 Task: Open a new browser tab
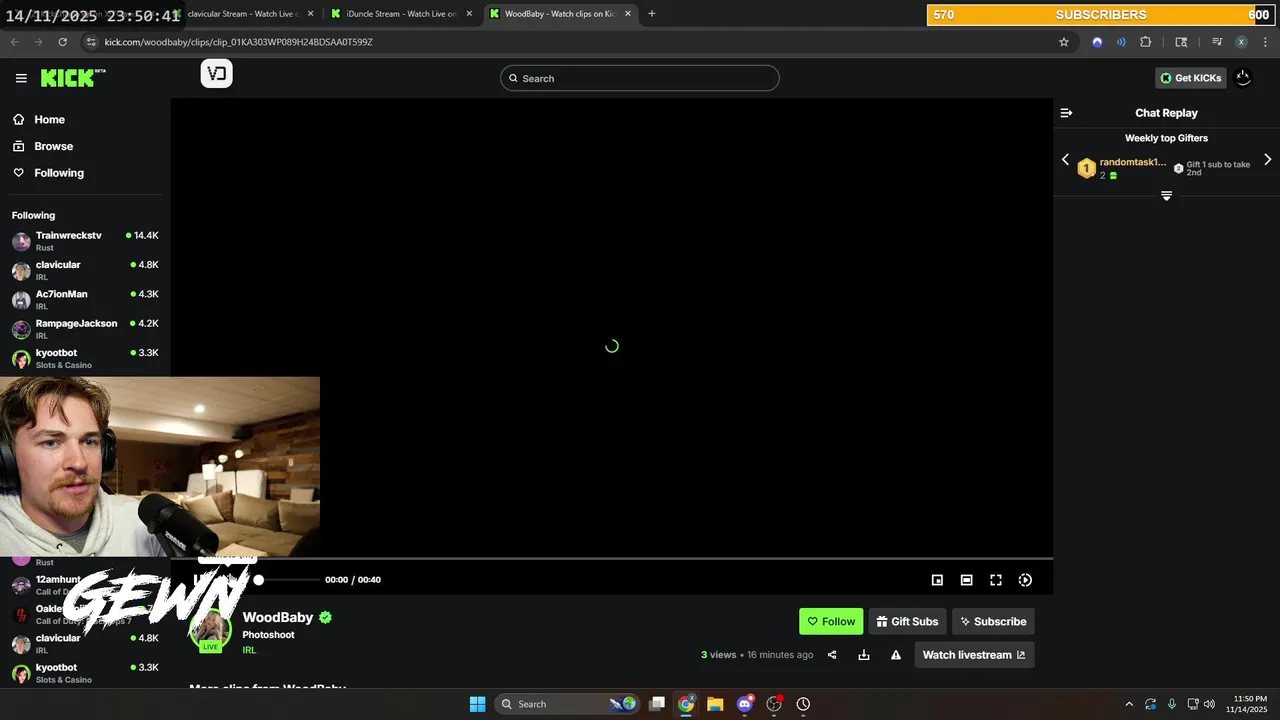pyautogui.click(x=652, y=14)
